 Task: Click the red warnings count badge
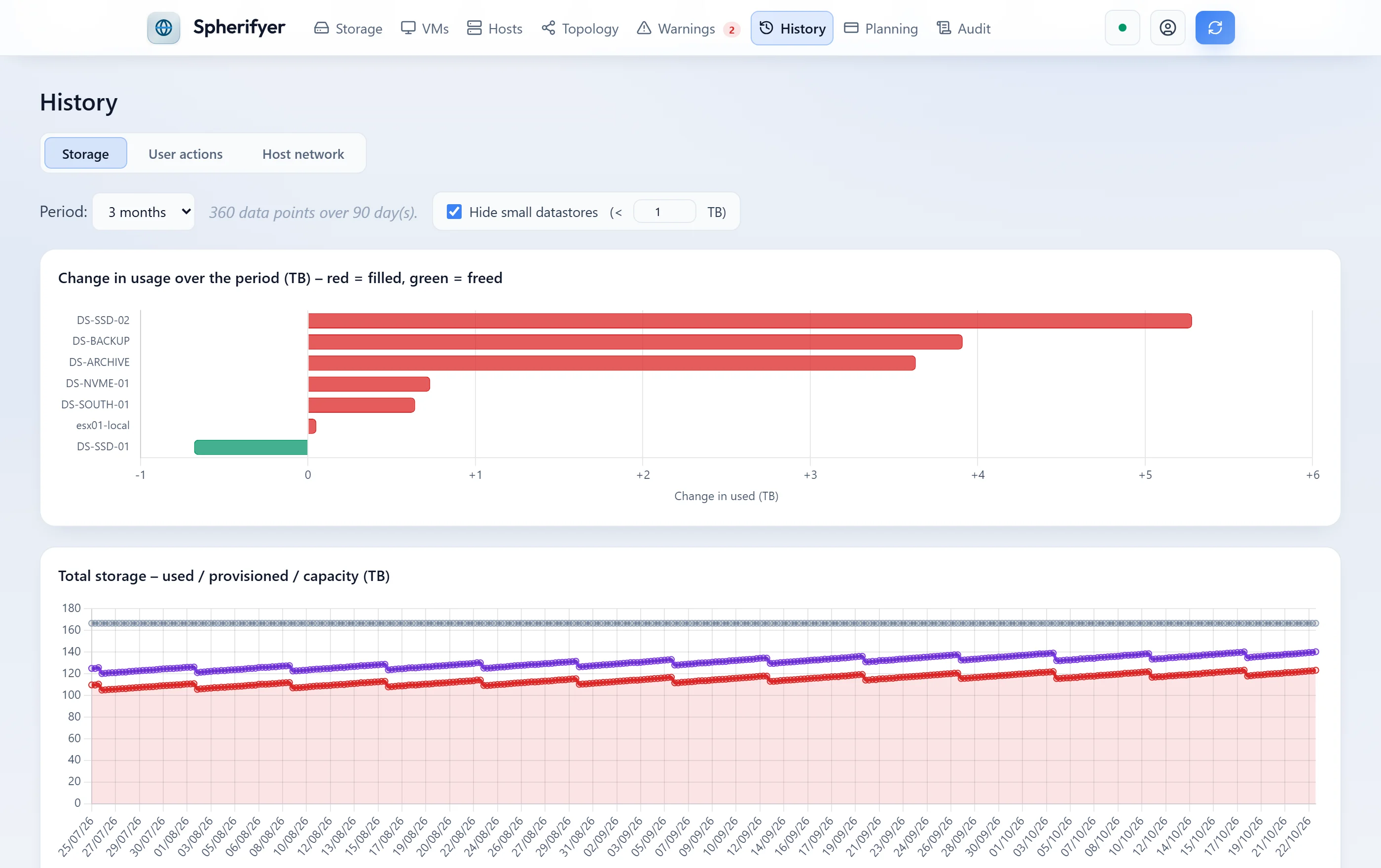(x=731, y=29)
